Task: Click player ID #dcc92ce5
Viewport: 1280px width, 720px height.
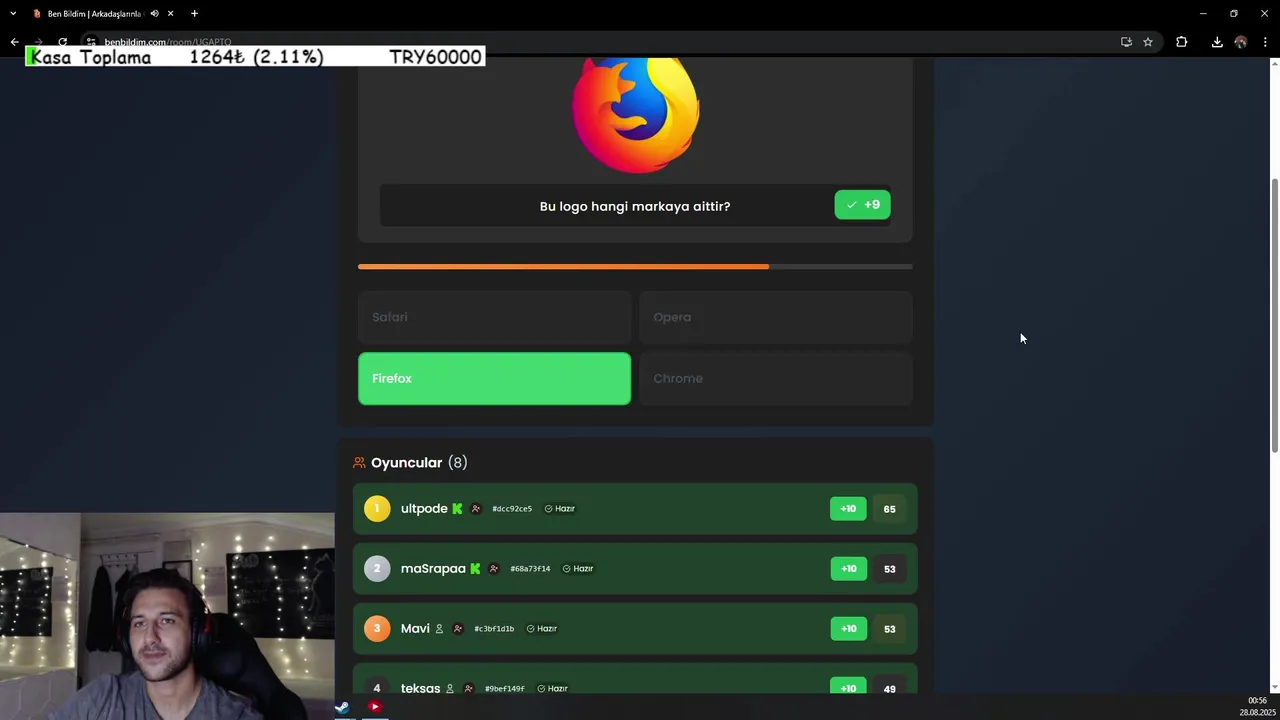Action: pyautogui.click(x=512, y=509)
